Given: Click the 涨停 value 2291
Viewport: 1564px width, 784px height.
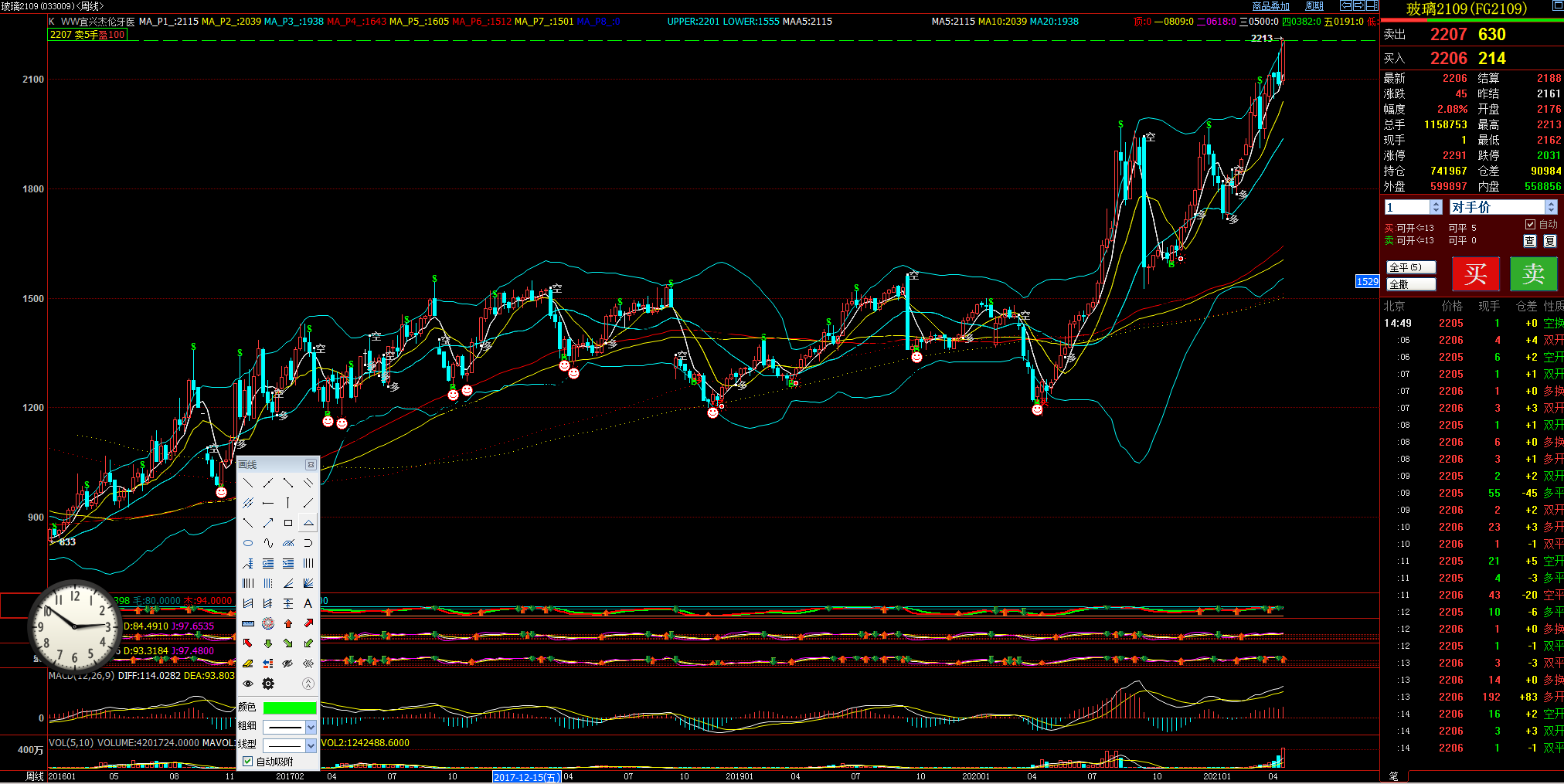Looking at the screenshot, I should click(x=1454, y=155).
